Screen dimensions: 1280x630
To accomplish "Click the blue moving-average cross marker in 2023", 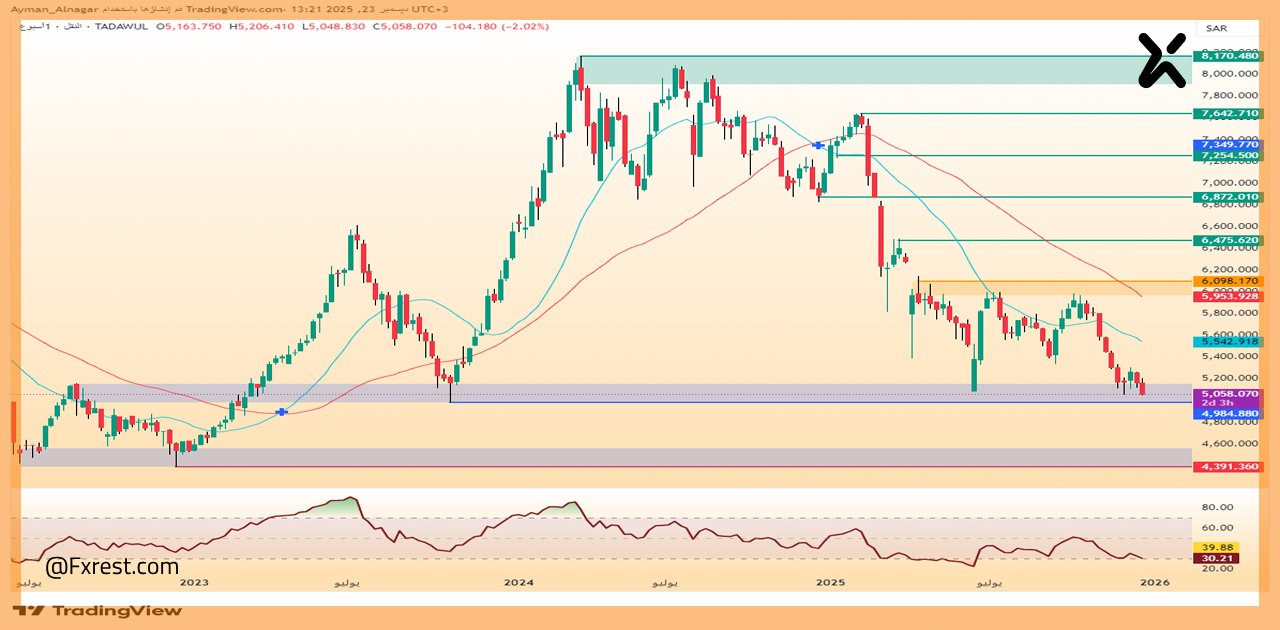I will 282,412.
